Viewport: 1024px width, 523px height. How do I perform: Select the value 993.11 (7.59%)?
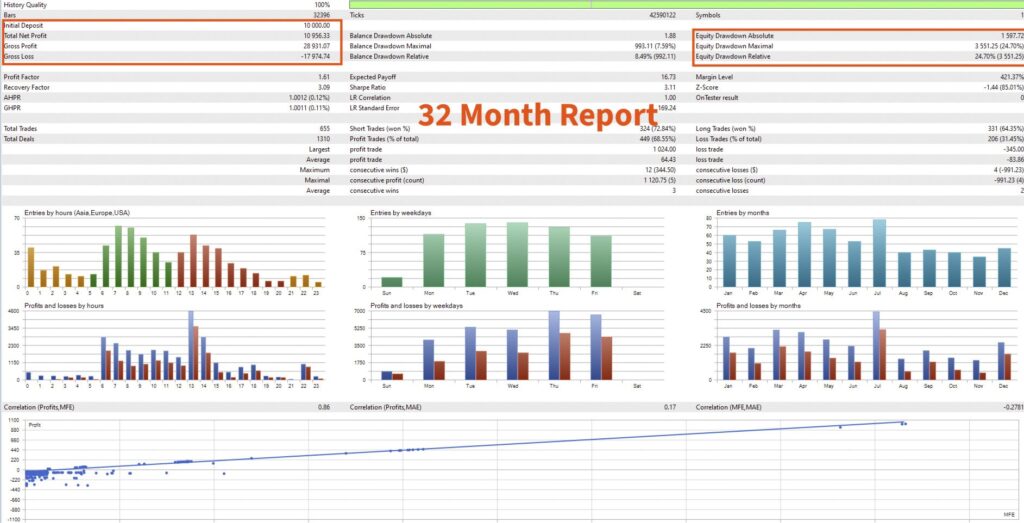click(x=655, y=46)
